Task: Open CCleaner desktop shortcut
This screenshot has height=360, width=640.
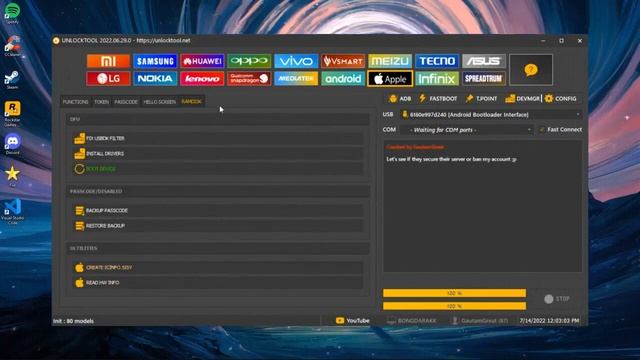Action: coord(12,46)
